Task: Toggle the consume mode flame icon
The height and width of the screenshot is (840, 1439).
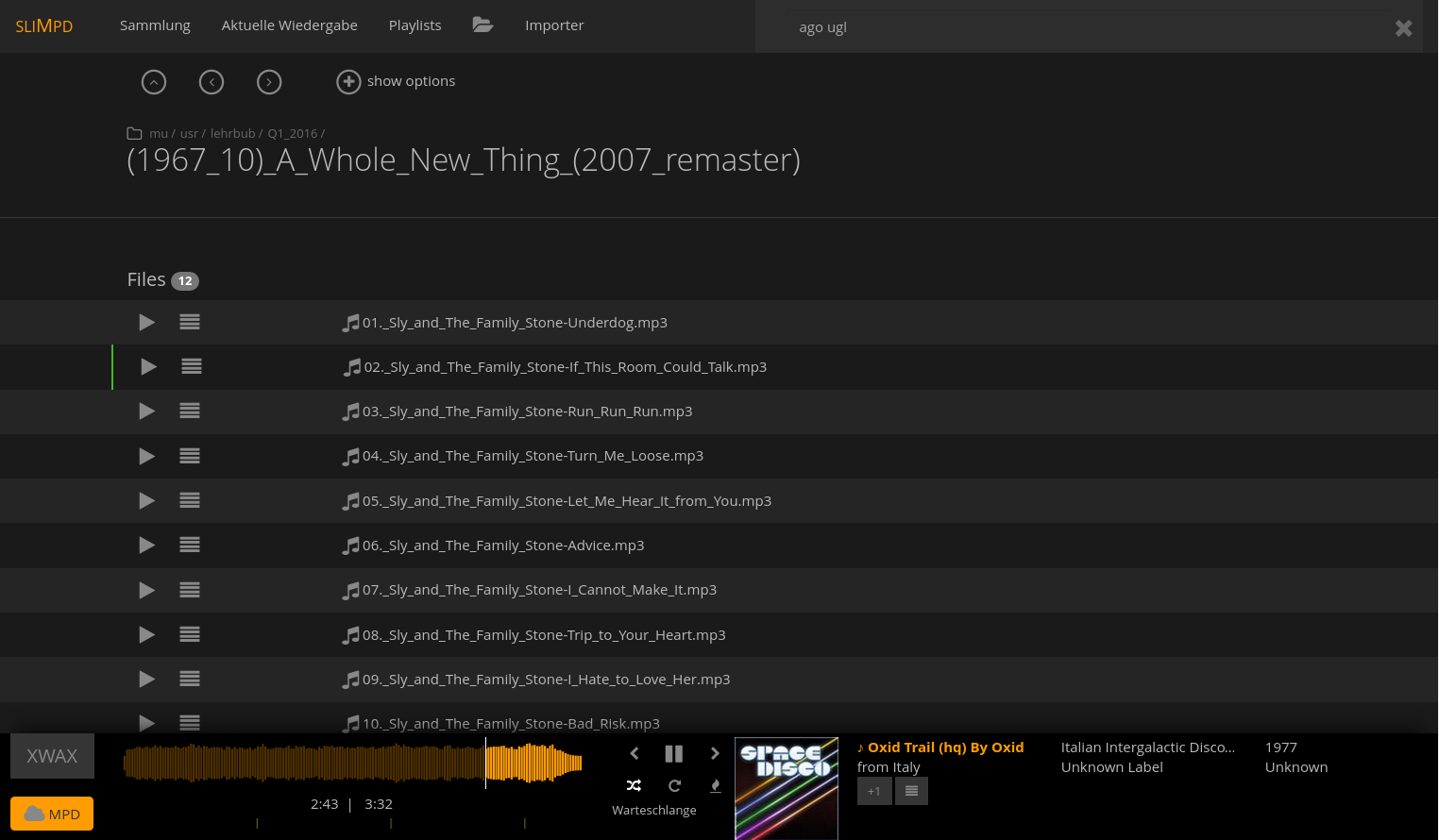Action: tap(715, 785)
